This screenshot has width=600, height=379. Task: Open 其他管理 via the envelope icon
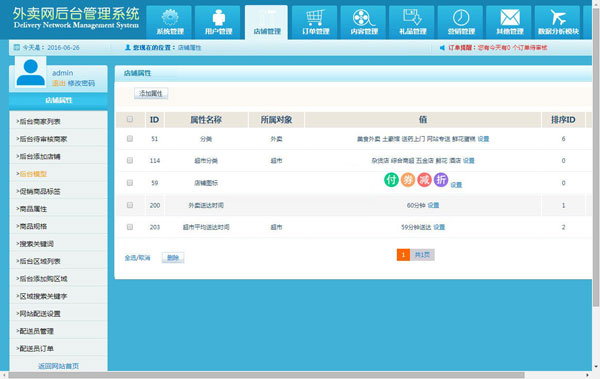click(510, 18)
